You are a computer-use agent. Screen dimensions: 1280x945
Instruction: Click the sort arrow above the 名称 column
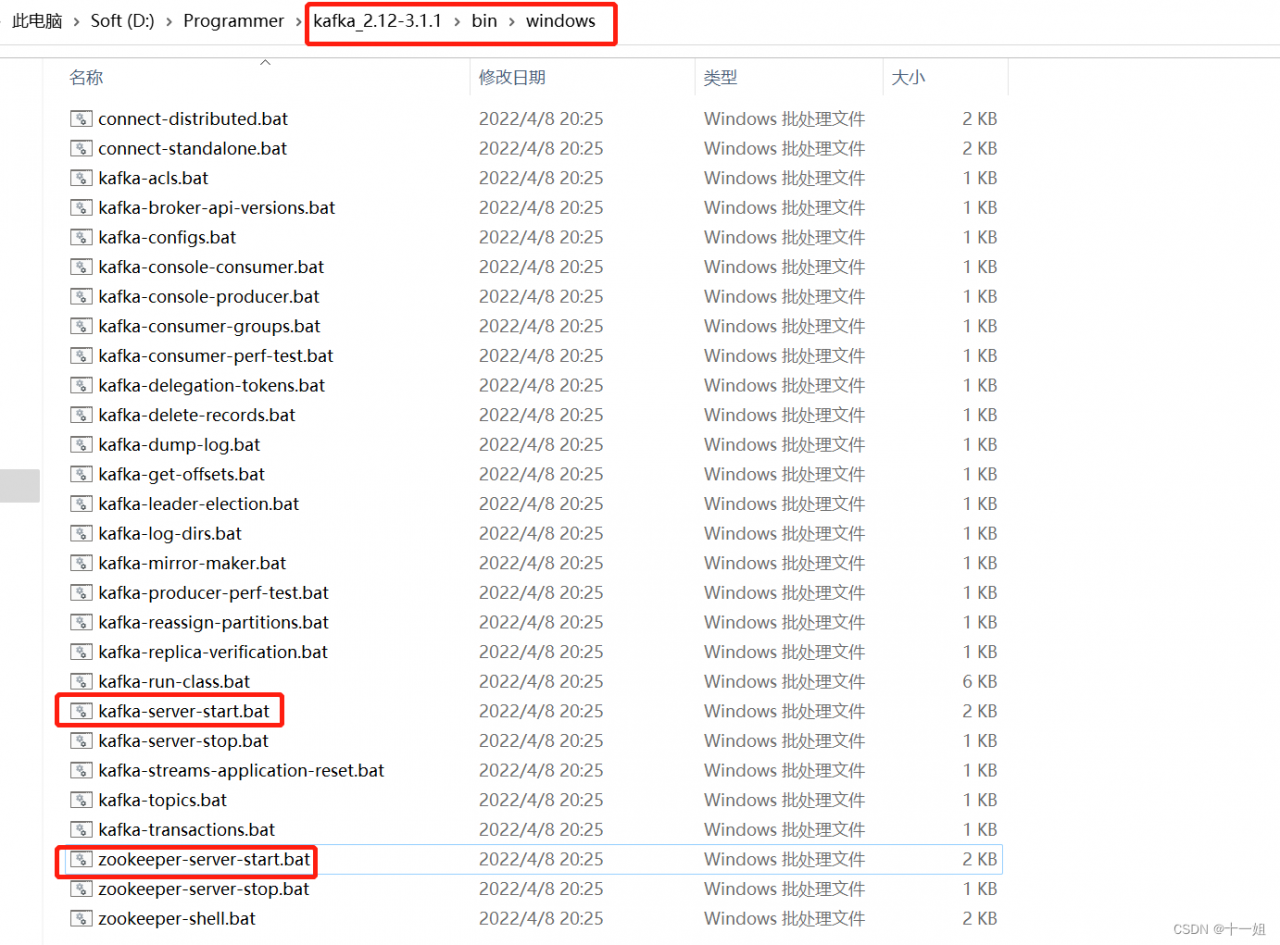pyautogui.click(x=265, y=62)
